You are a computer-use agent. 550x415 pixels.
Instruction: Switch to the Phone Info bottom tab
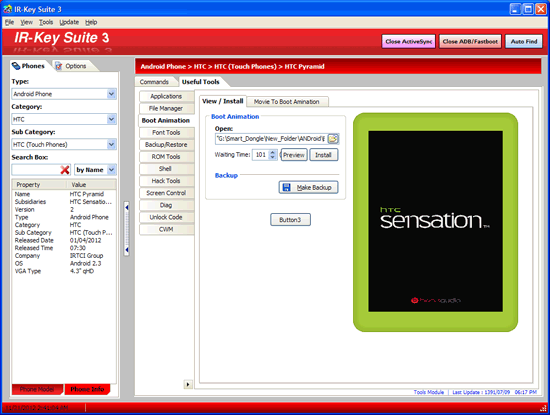pos(87,389)
